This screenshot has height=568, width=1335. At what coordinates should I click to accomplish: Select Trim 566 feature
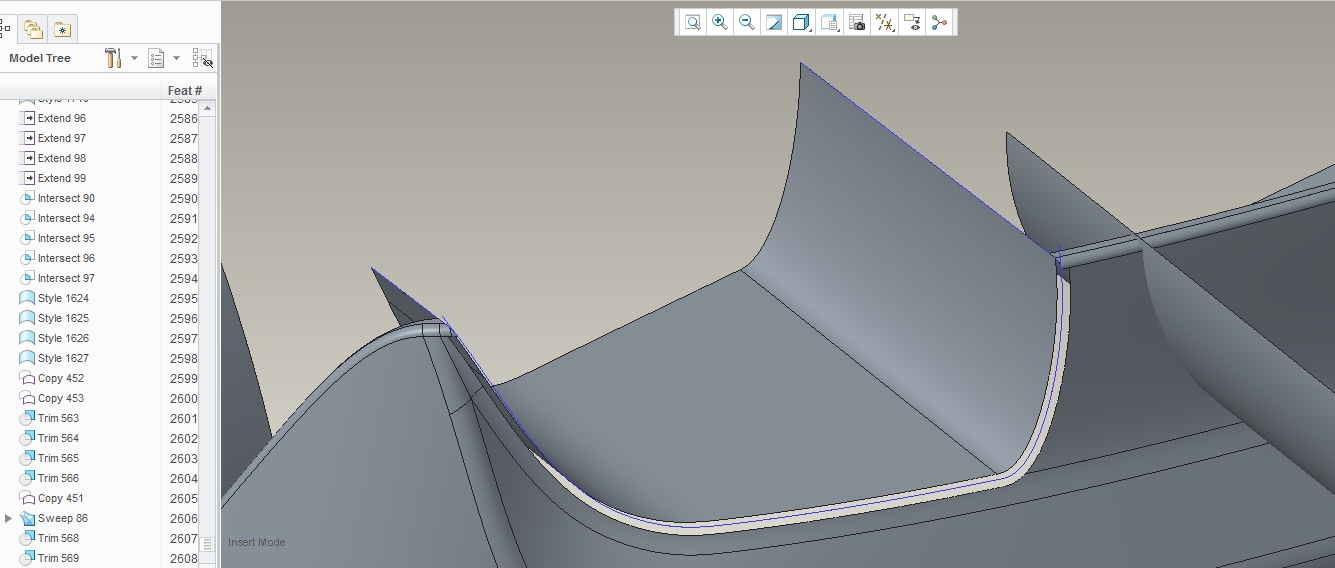[x=58, y=478]
